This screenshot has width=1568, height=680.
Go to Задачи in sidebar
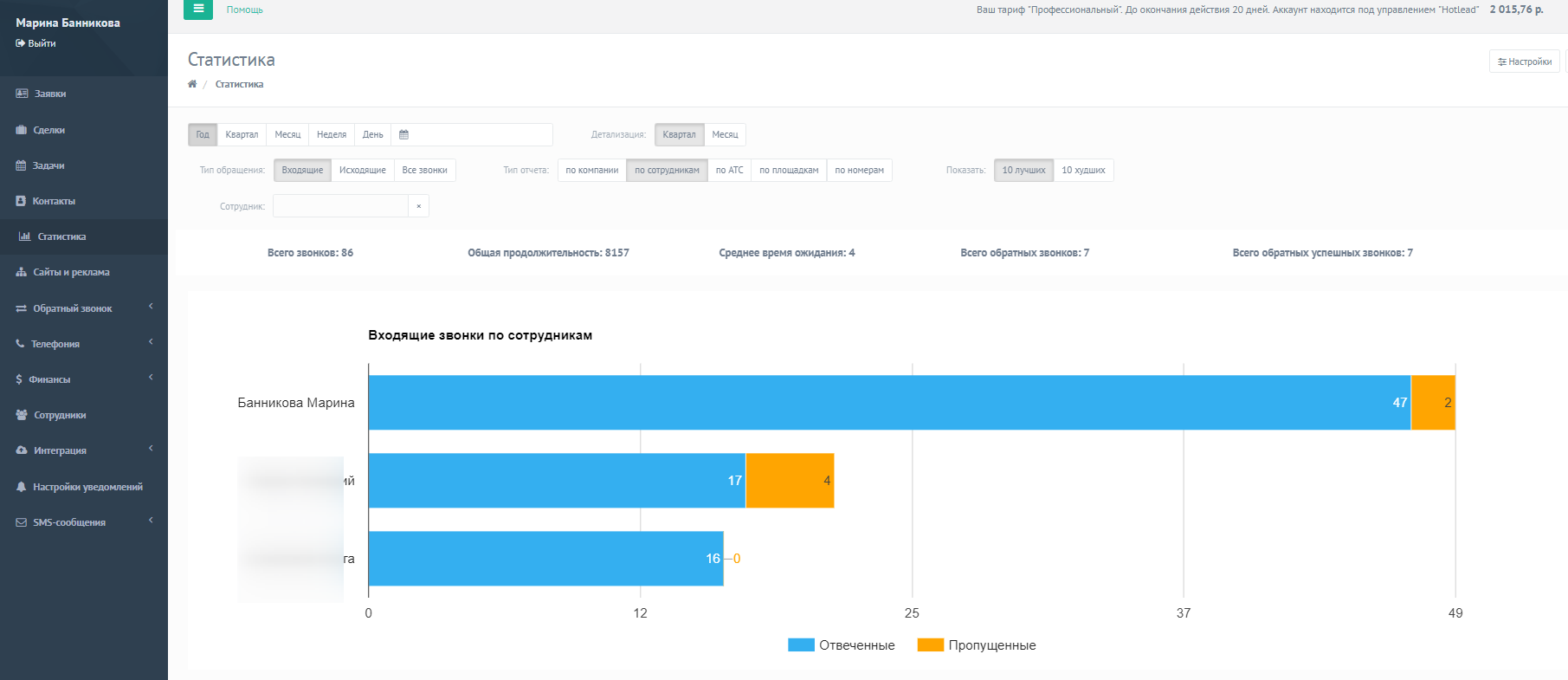48,165
